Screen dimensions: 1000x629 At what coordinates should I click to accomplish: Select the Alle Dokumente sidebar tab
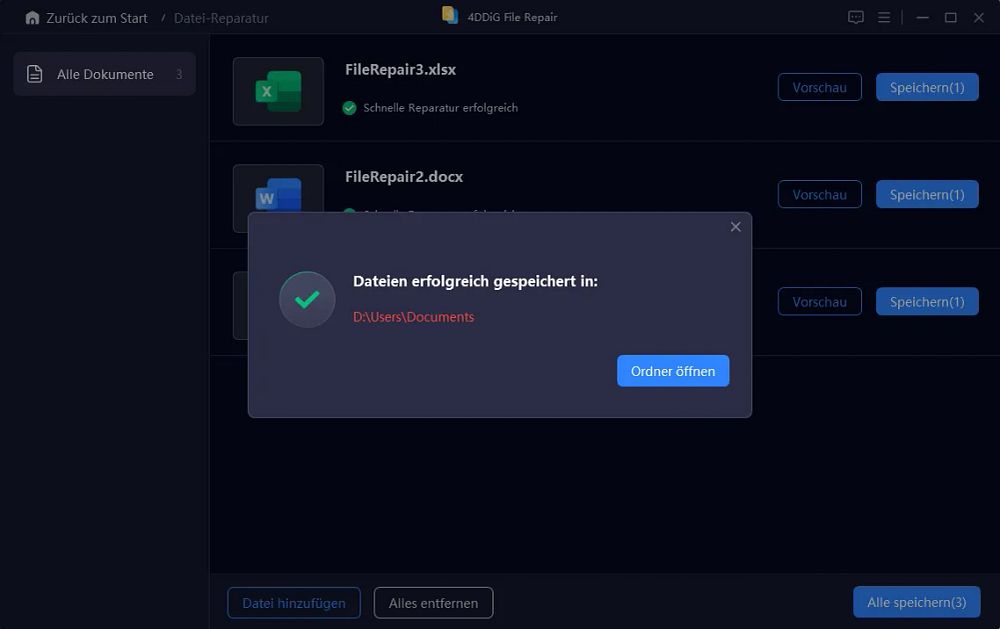105,74
